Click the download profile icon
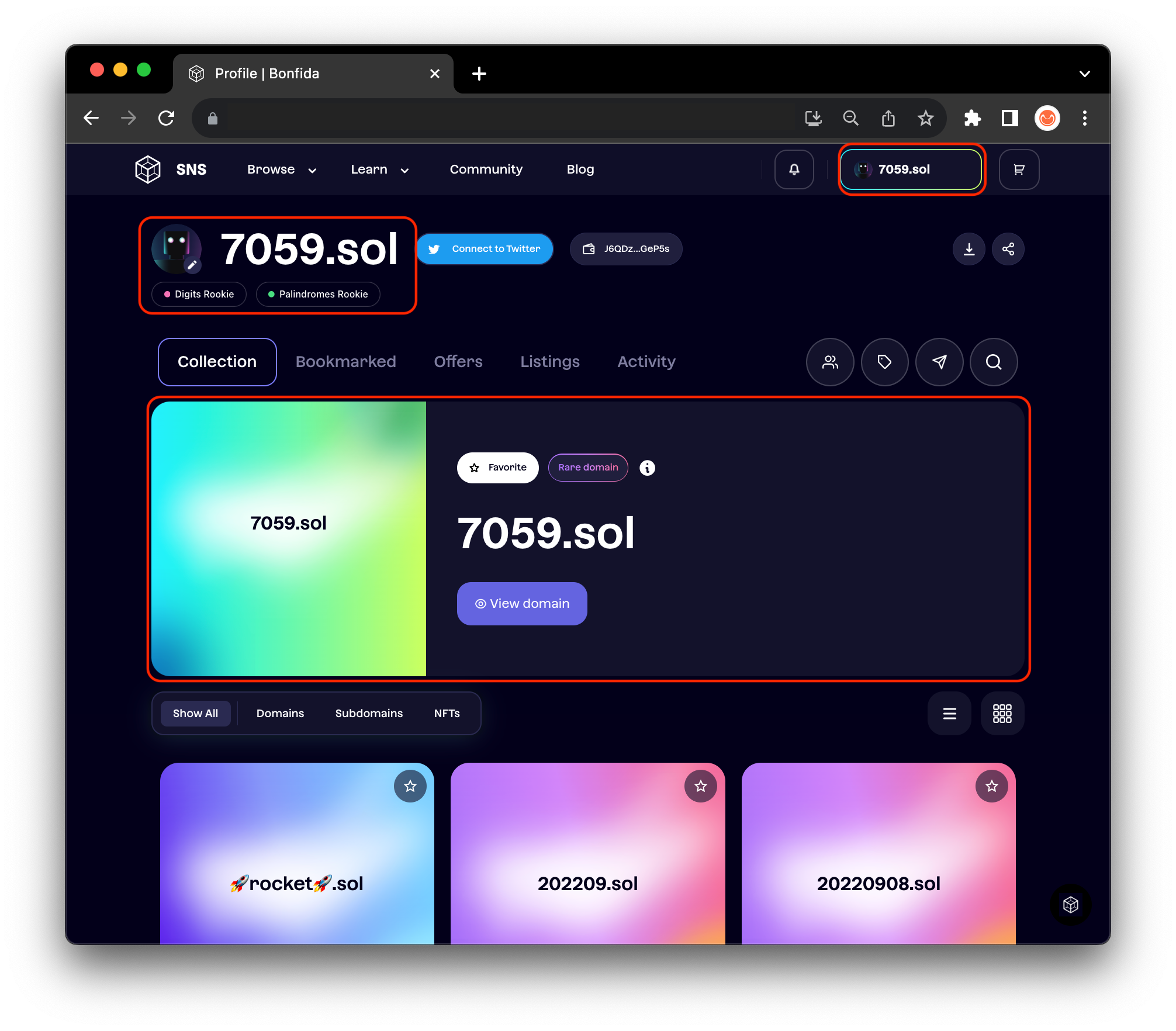Screen dimensions: 1176x1031 tap(969, 249)
